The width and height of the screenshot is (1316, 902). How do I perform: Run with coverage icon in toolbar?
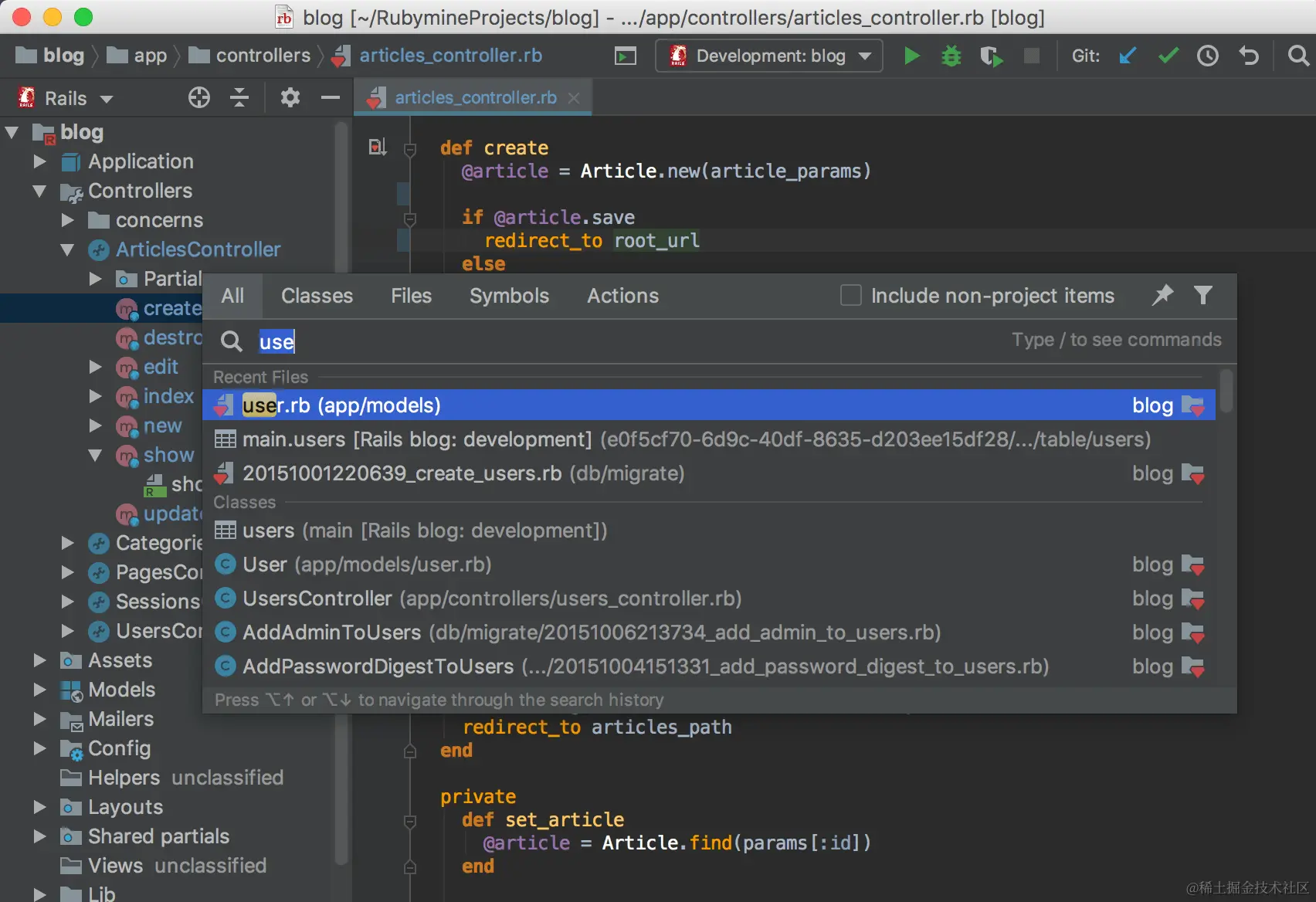(992, 56)
